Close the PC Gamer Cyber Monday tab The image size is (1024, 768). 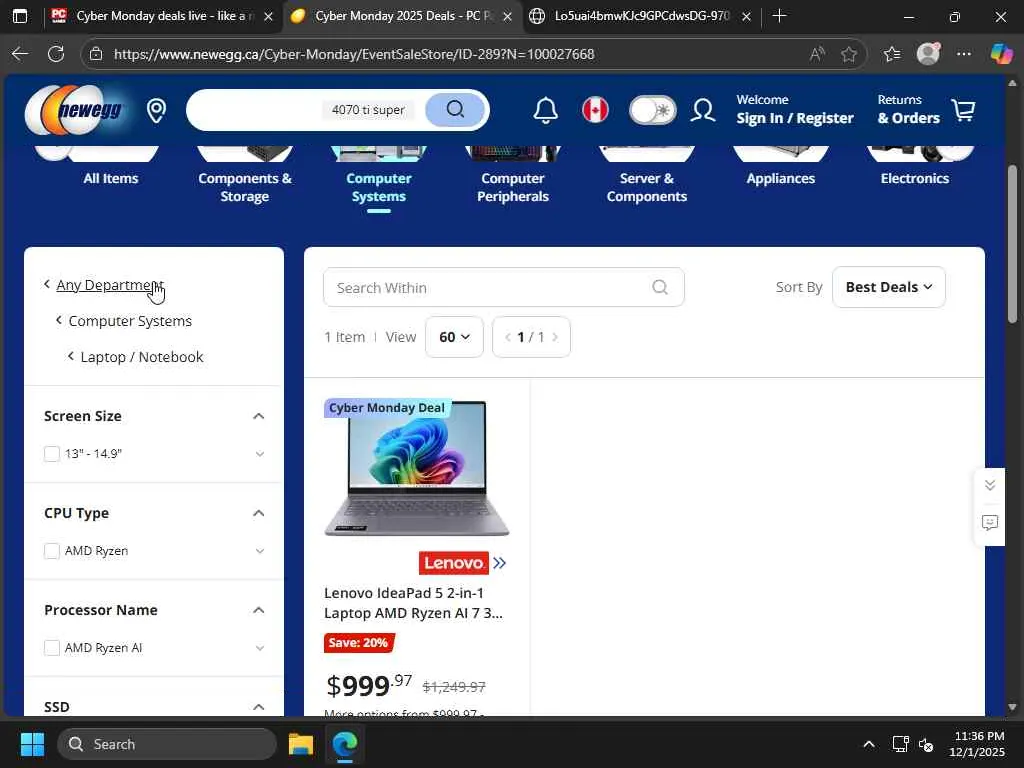268,16
